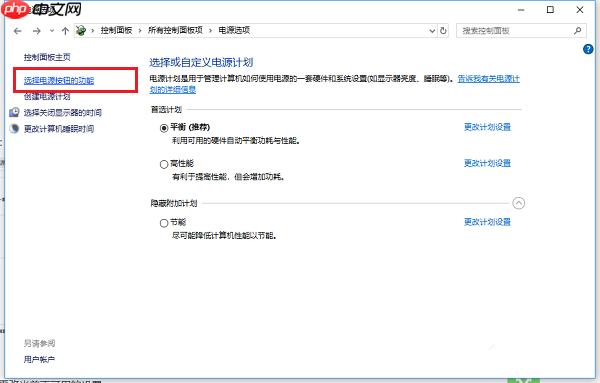The image size is (600, 383).
Task: Open 用户帐户 link
Action: click(x=39, y=360)
